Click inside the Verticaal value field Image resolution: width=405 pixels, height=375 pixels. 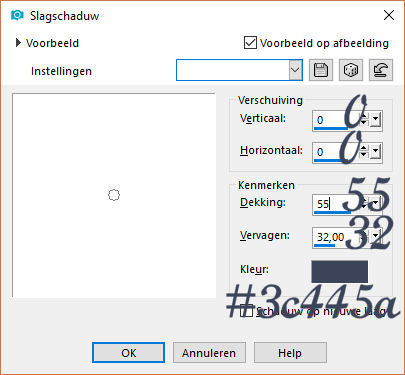(x=336, y=120)
